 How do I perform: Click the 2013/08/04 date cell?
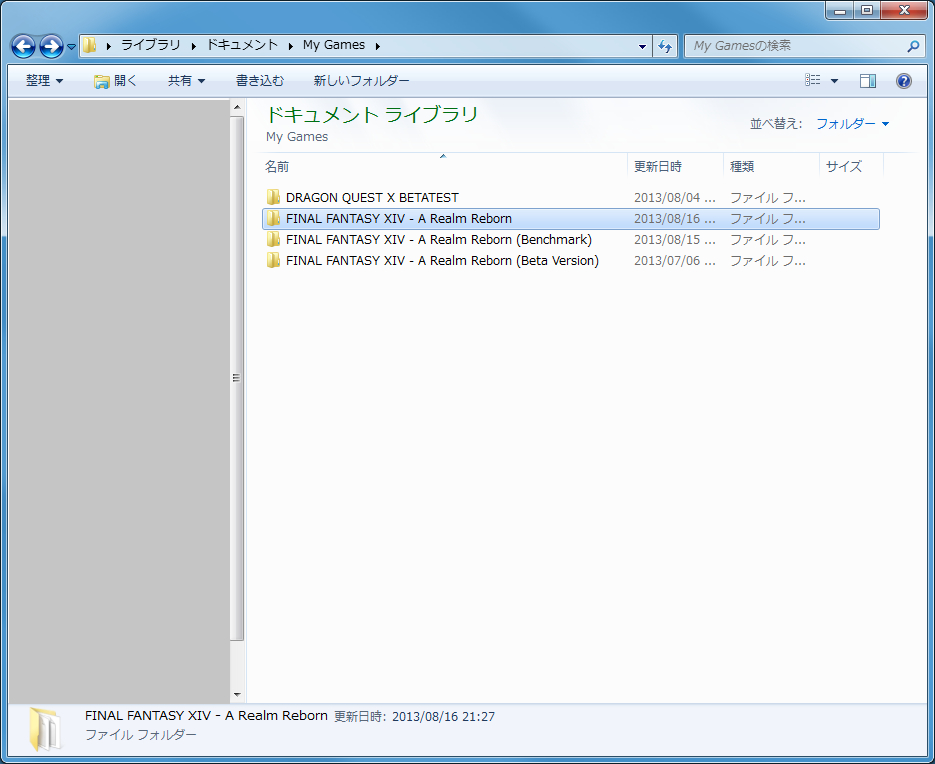674,197
